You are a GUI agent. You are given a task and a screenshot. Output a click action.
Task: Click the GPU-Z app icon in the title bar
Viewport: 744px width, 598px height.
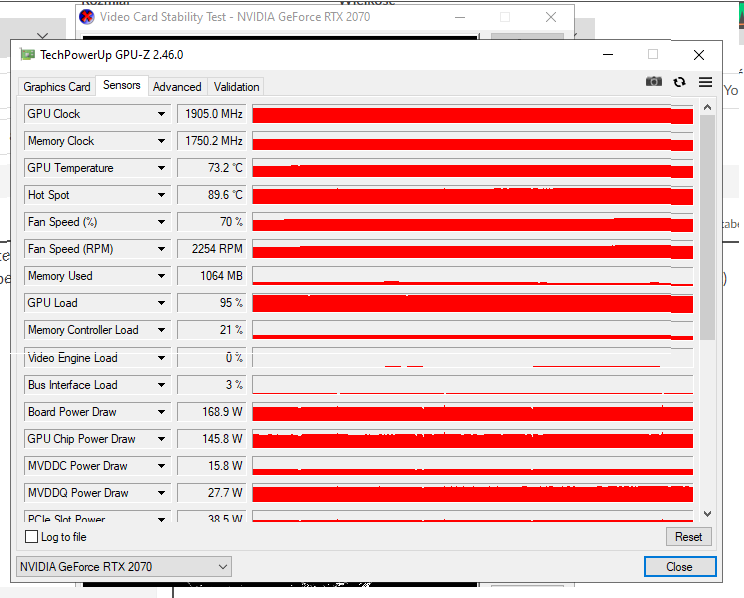[28, 55]
